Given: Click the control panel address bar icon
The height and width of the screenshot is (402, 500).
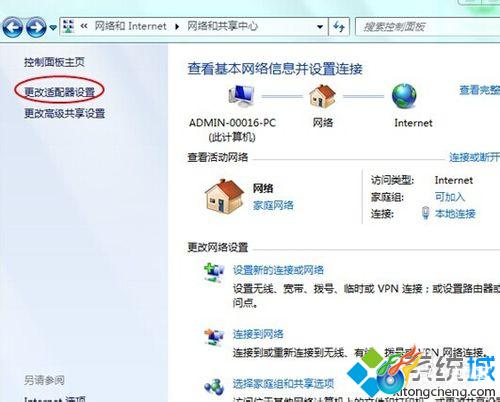Looking at the screenshot, I should (69, 26).
